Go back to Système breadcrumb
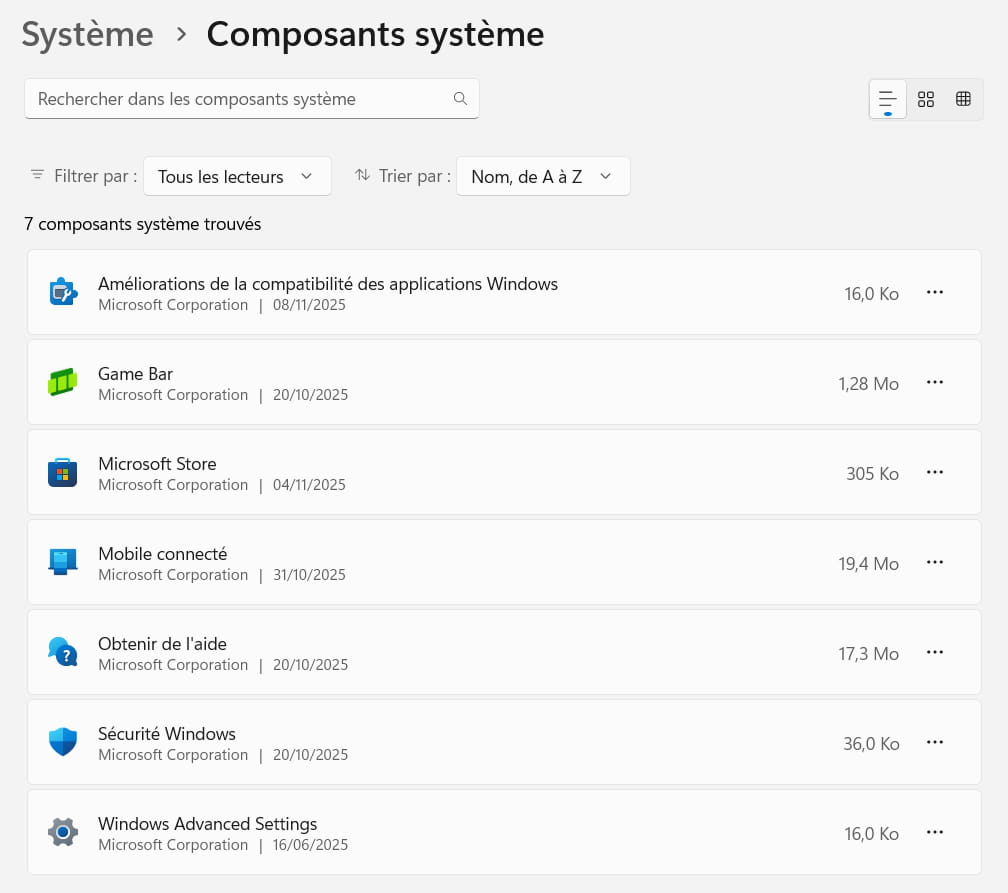 tap(87, 34)
